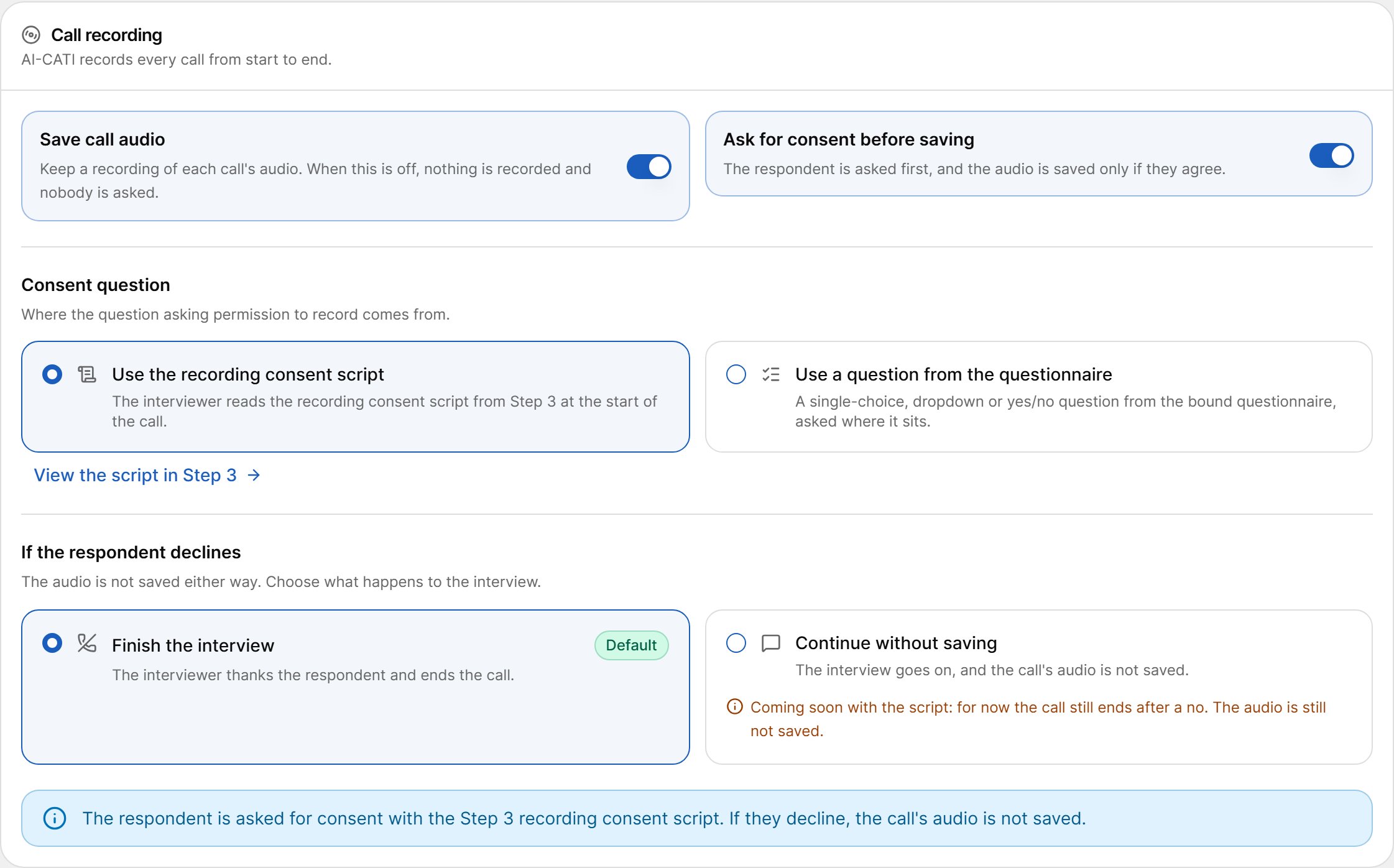Click 'Keep a recording of each call's audio' description
Screen dimensions: 1394x868
point(315,181)
